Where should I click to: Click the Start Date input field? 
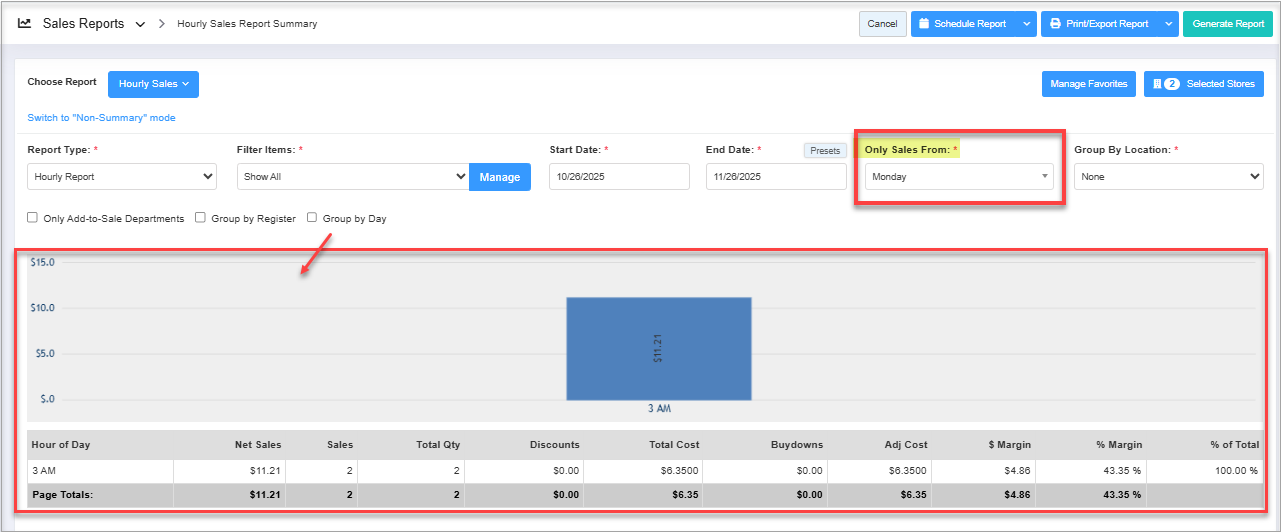coord(619,177)
